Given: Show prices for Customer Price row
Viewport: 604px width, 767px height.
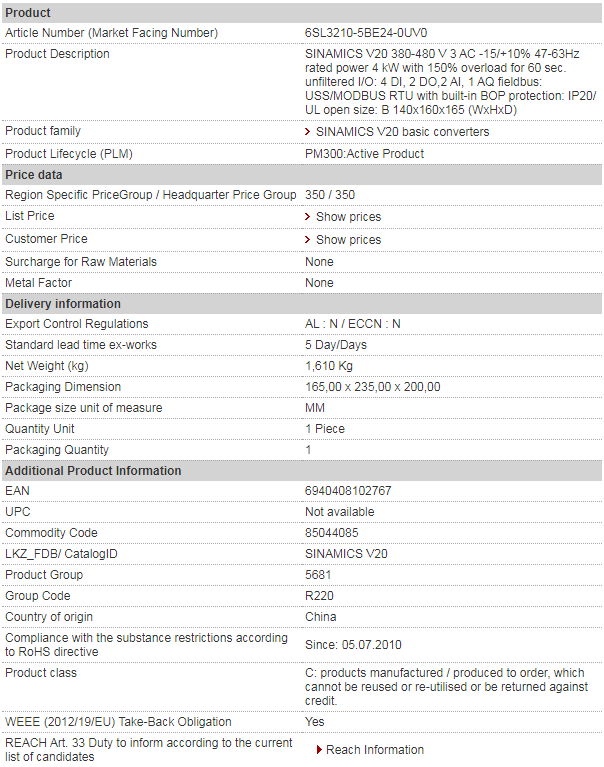Looking at the screenshot, I should coord(348,240).
